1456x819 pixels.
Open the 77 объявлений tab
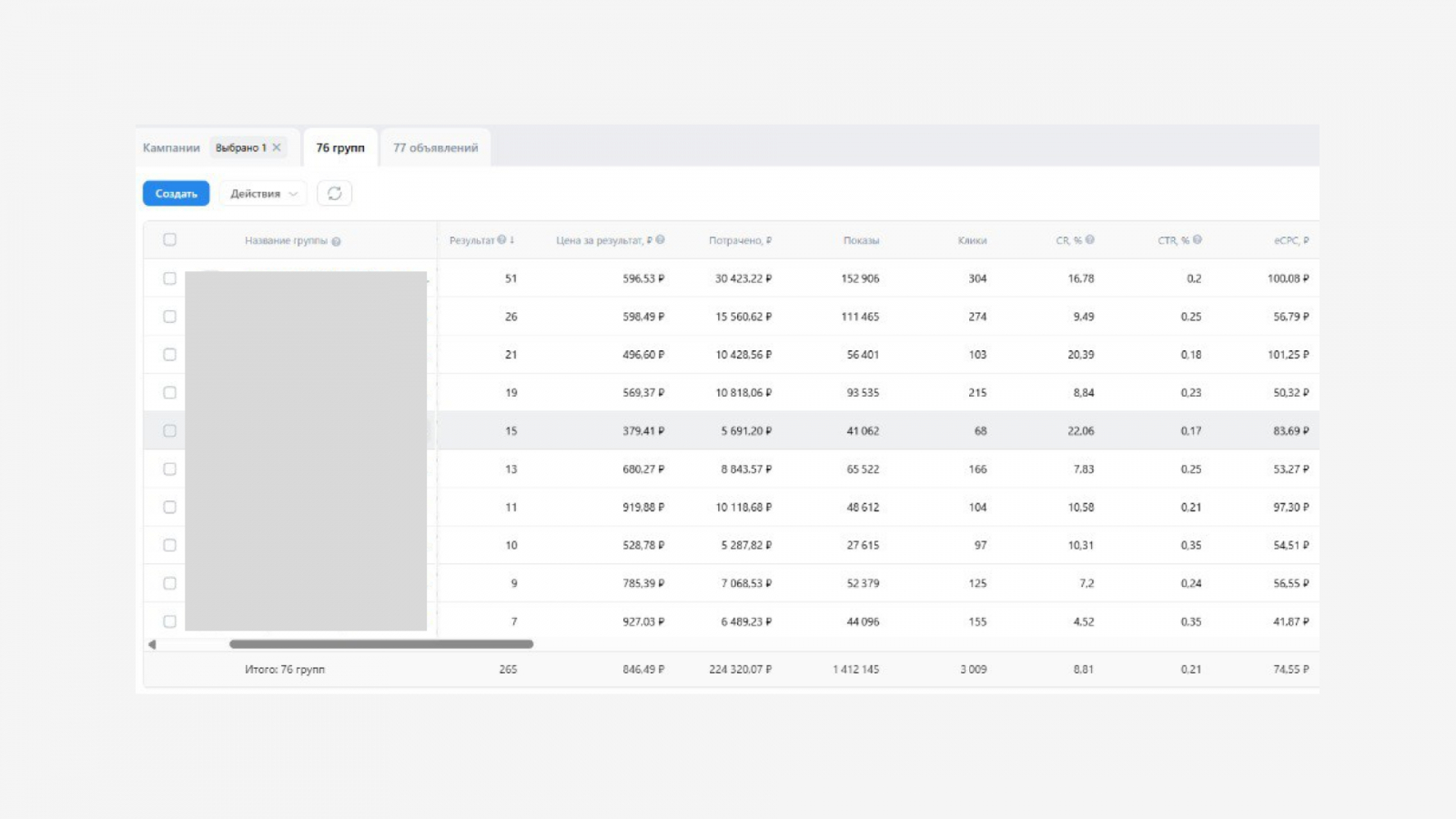435,147
